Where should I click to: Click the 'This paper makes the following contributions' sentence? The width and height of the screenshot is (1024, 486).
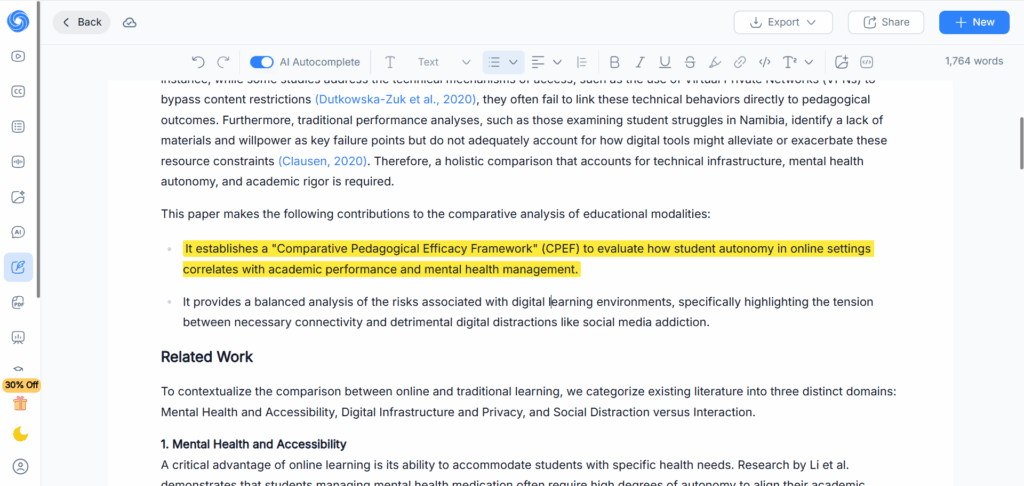click(435, 214)
